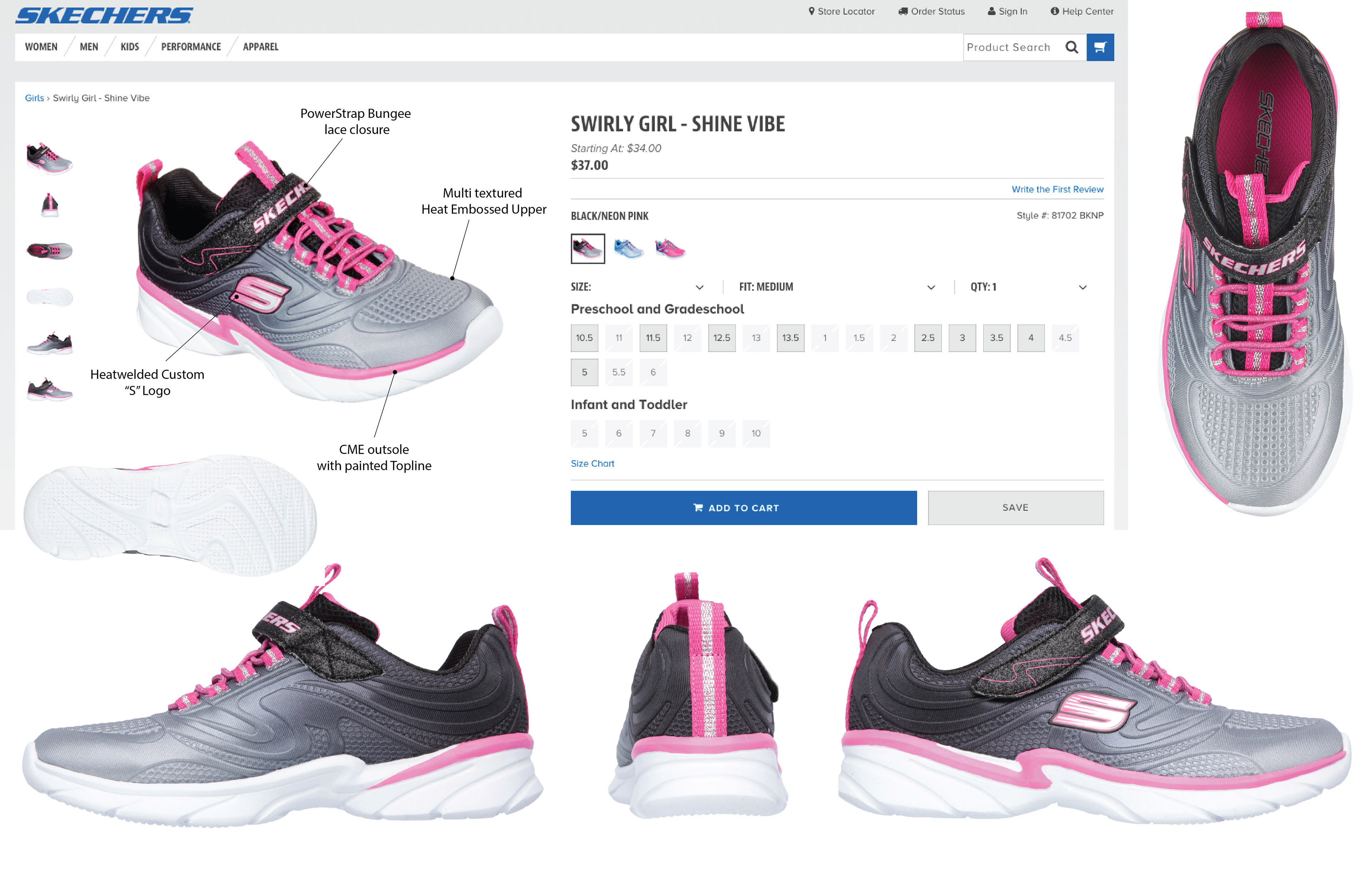The width and height of the screenshot is (1372, 888).
Task: Click Sign In
Action: pos(1007,11)
